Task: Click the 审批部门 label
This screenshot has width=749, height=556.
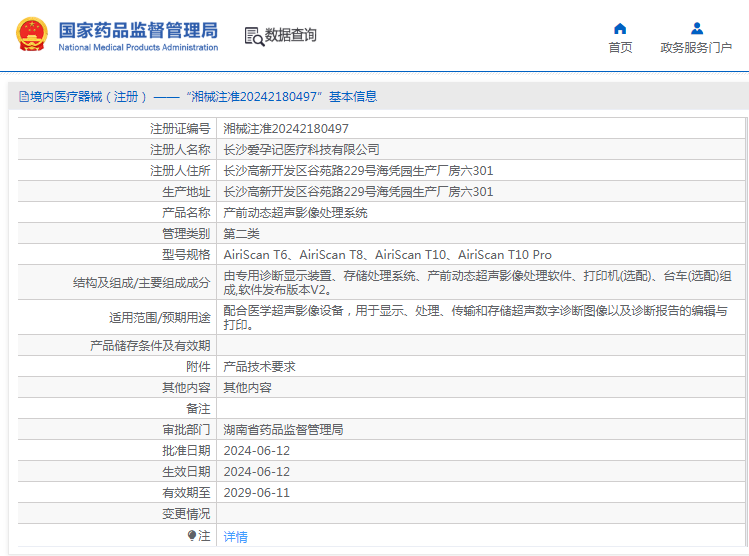Action: click(186, 430)
